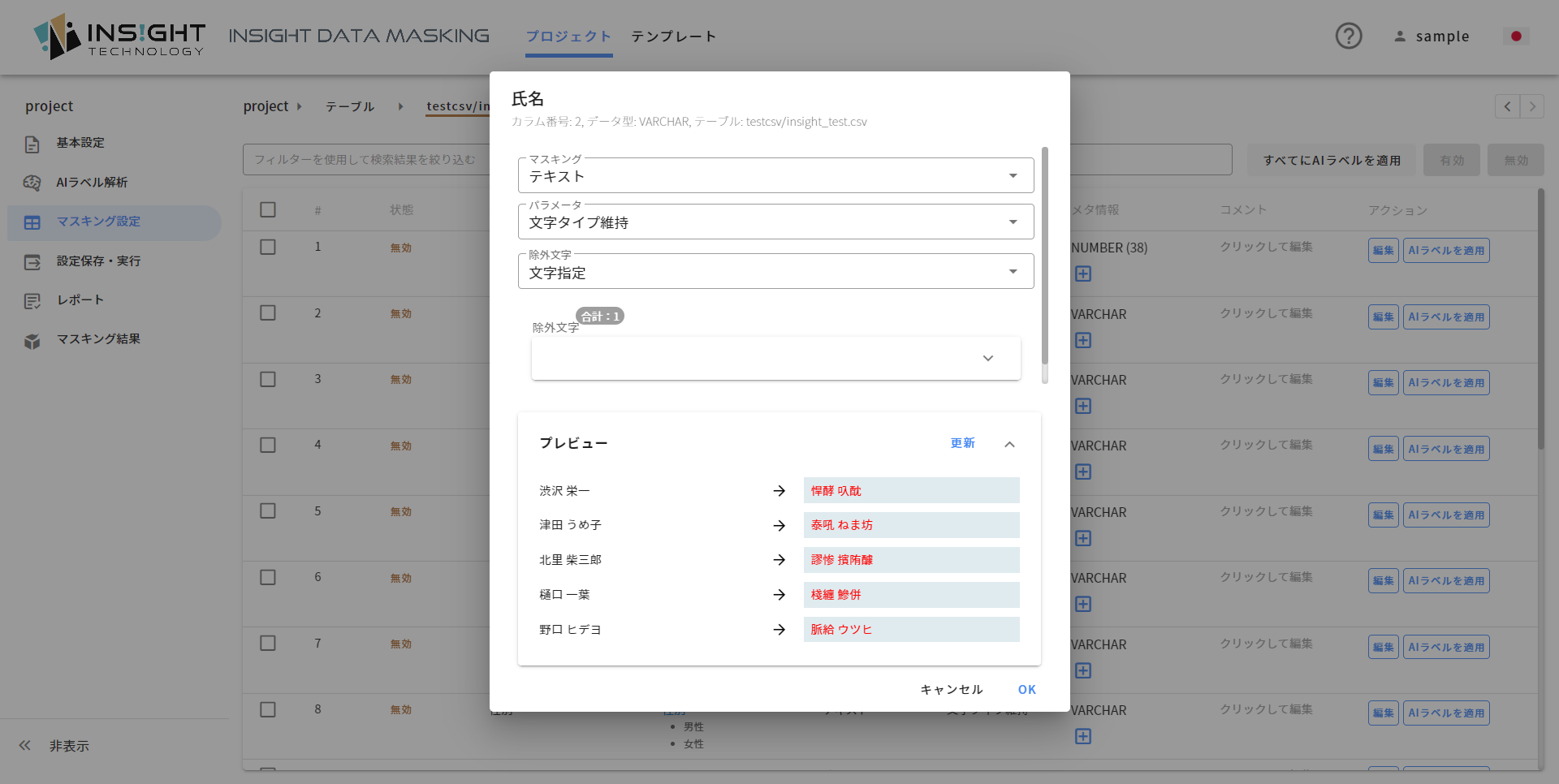Switch language via Japan flag icon
The height and width of the screenshot is (784, 1559).
click(x=1516, y=36)
